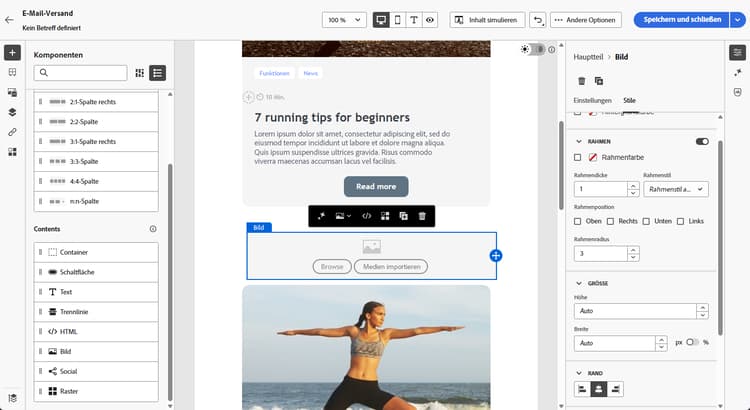The height and width of the screenshot is (410, 750).
Task: Focus the components search field
Action: pos(80,73)
